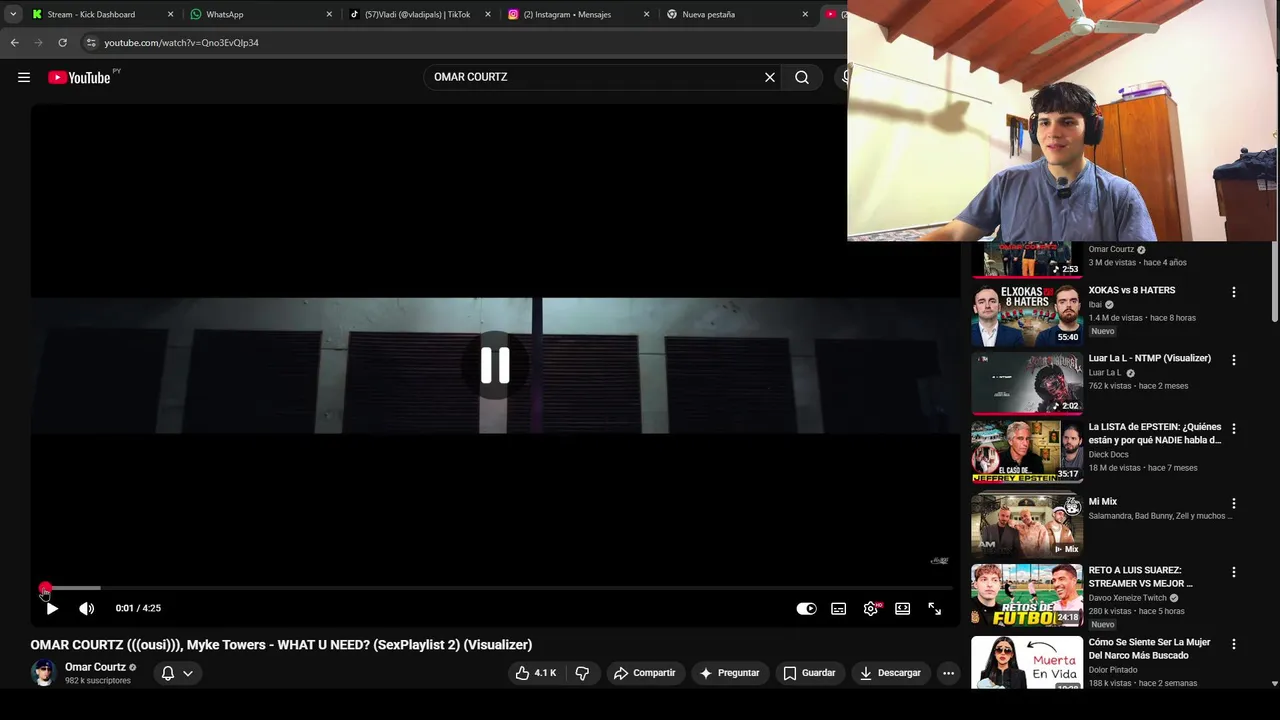Open more actions menu below video
Viewport: 1280px width, 720px height.
(948, 673)
